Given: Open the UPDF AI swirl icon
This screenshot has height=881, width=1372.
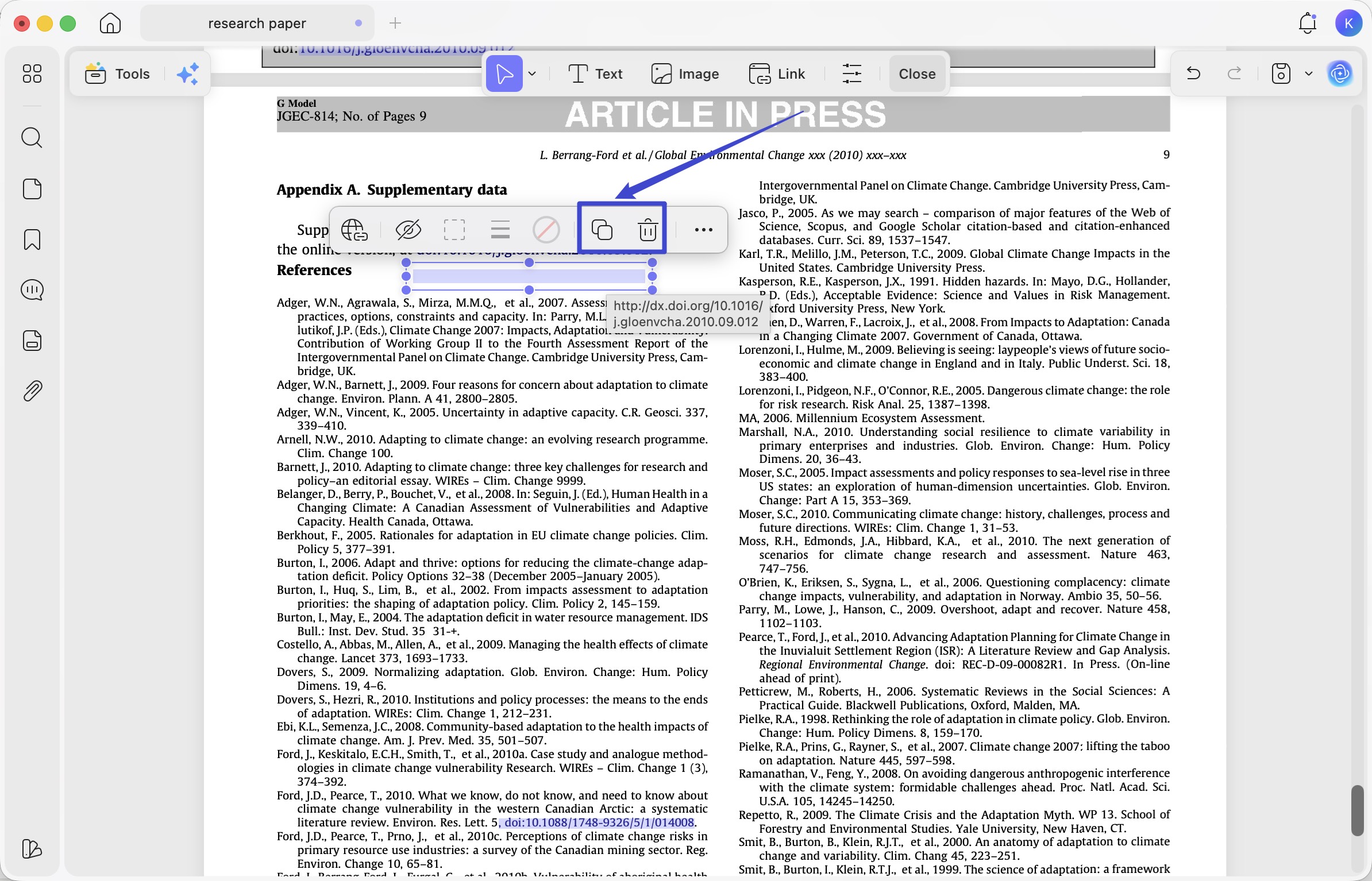Looking at the screenshot, I should pos(1340,74).
